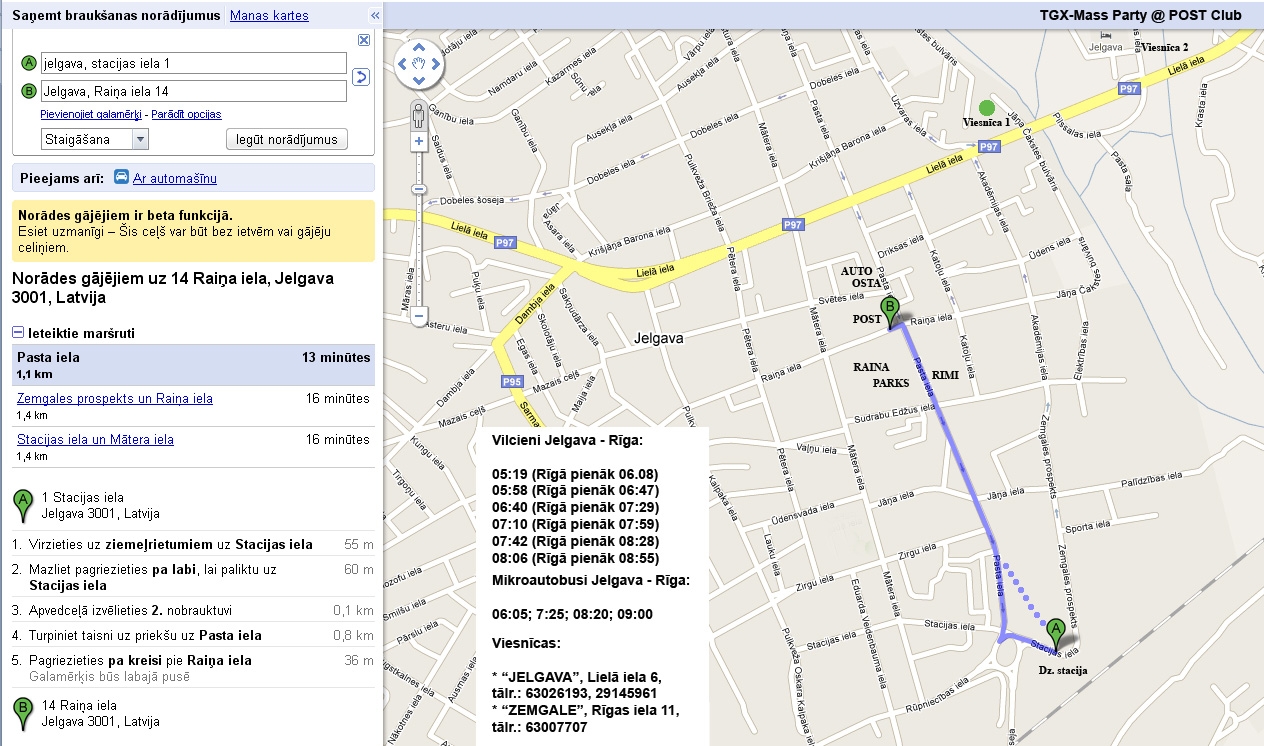1264x746 pixels.
Task: Click the large A marker at '1 Stacijas iela'
Action: 22,506
